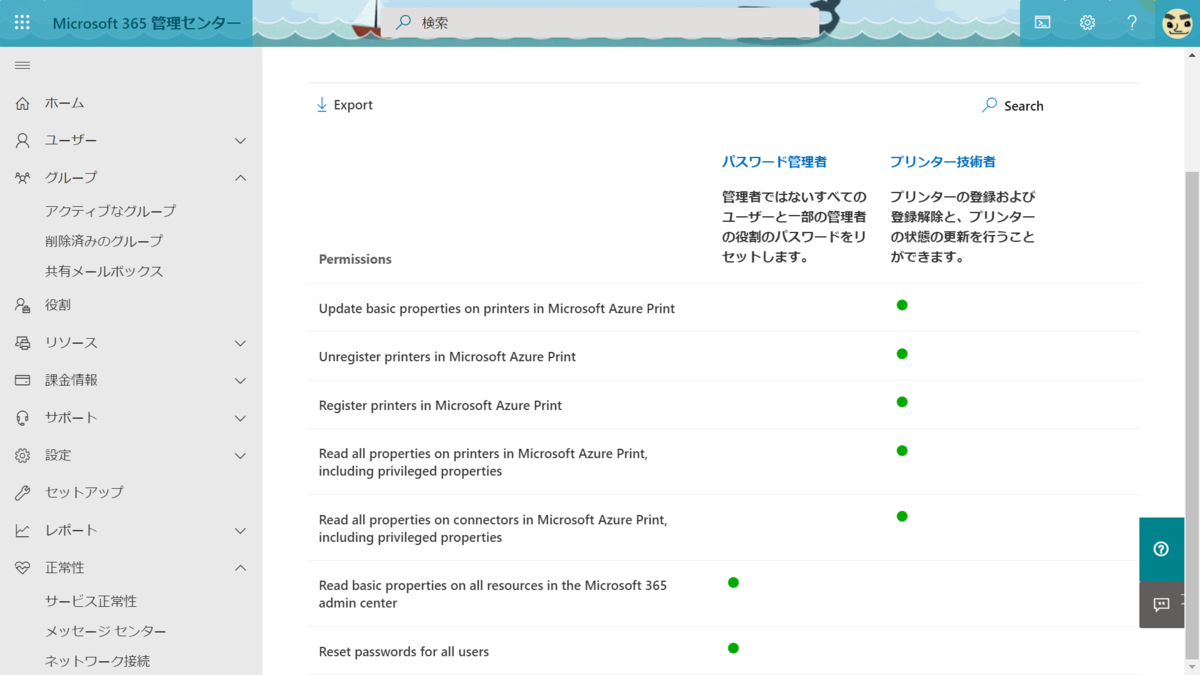Select 'Reset passwords for all users' text
The height and width of the screenshot is (675, 1200).
[x=404, y=651]
